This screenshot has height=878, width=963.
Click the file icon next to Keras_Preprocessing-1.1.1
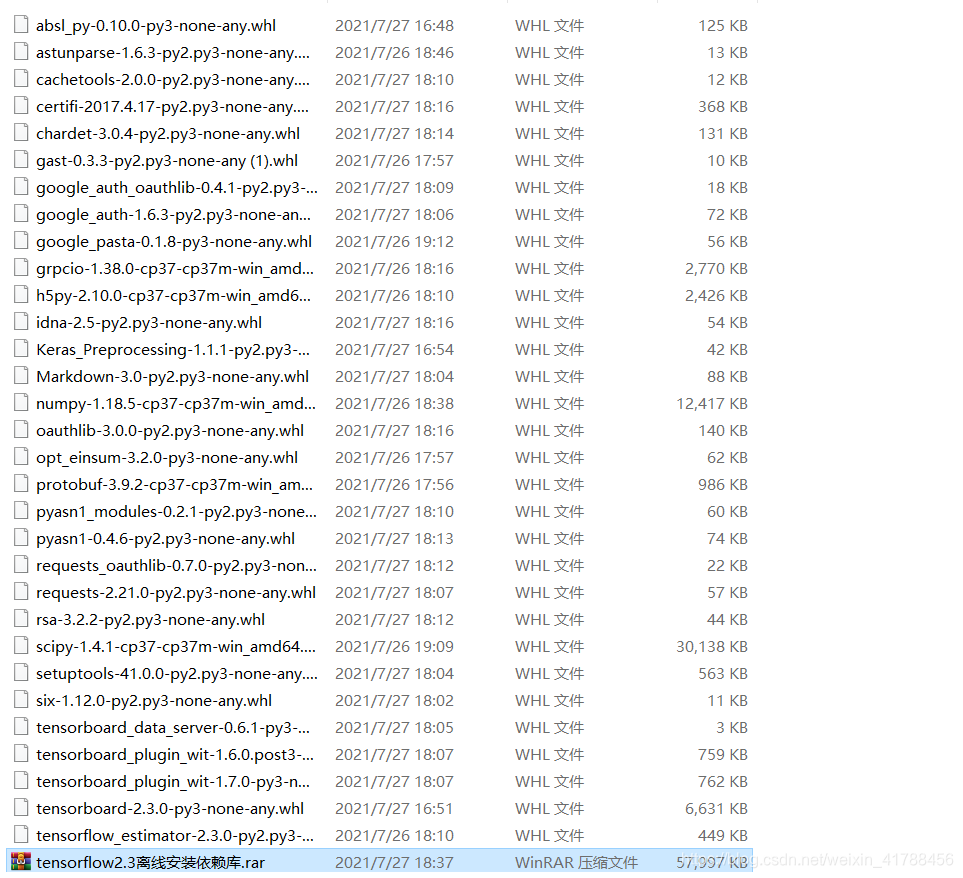[x=21, y=349]
